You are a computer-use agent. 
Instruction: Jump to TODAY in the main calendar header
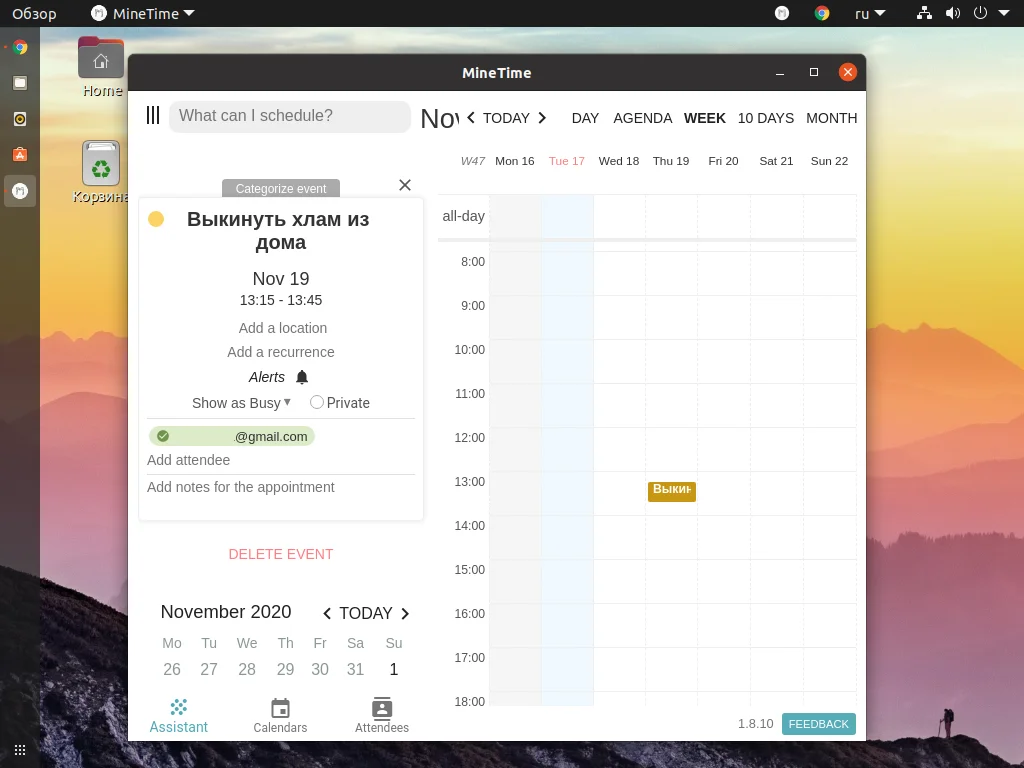coord(506,118)
